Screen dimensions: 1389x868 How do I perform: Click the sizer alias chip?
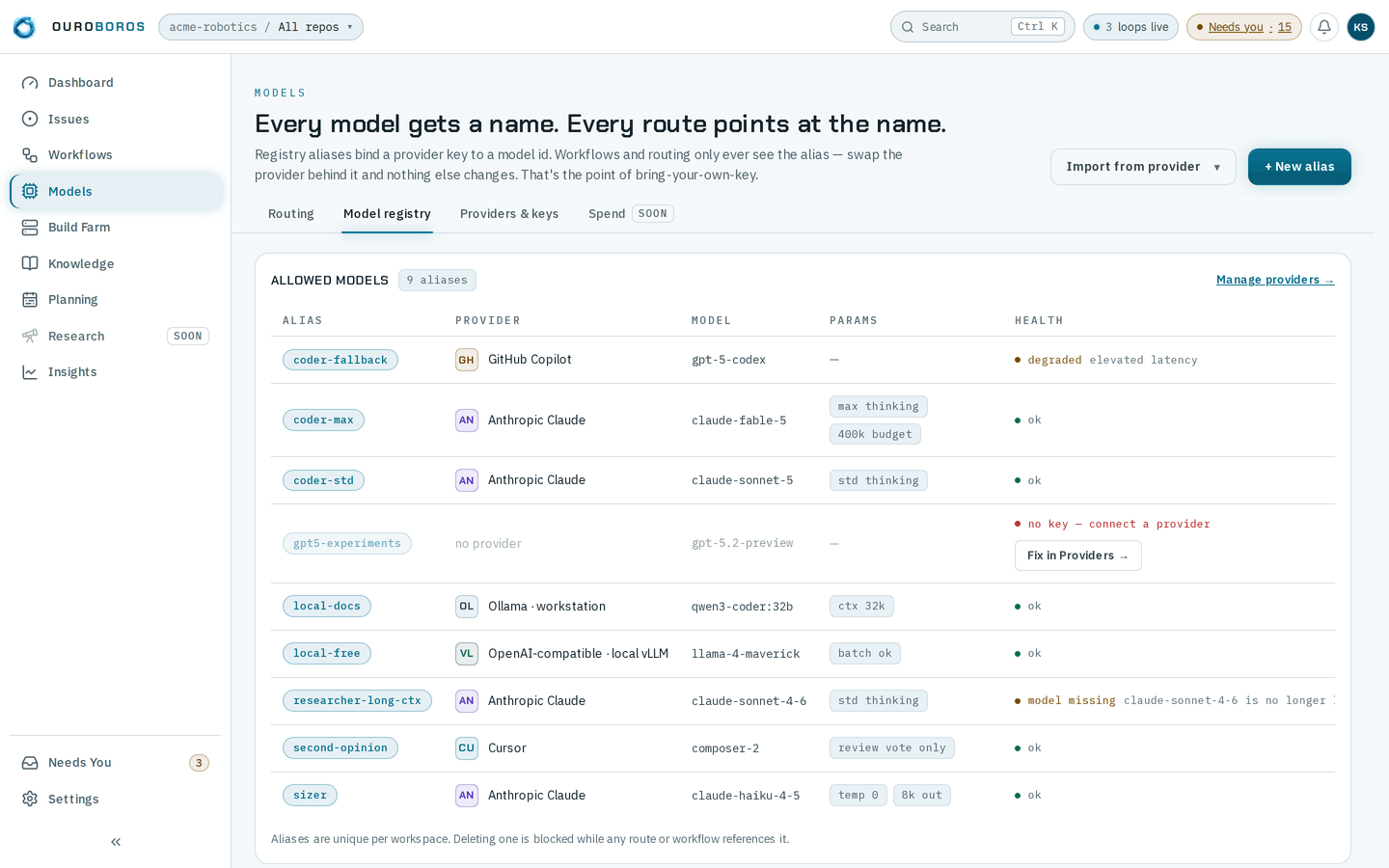pos(310,796)
